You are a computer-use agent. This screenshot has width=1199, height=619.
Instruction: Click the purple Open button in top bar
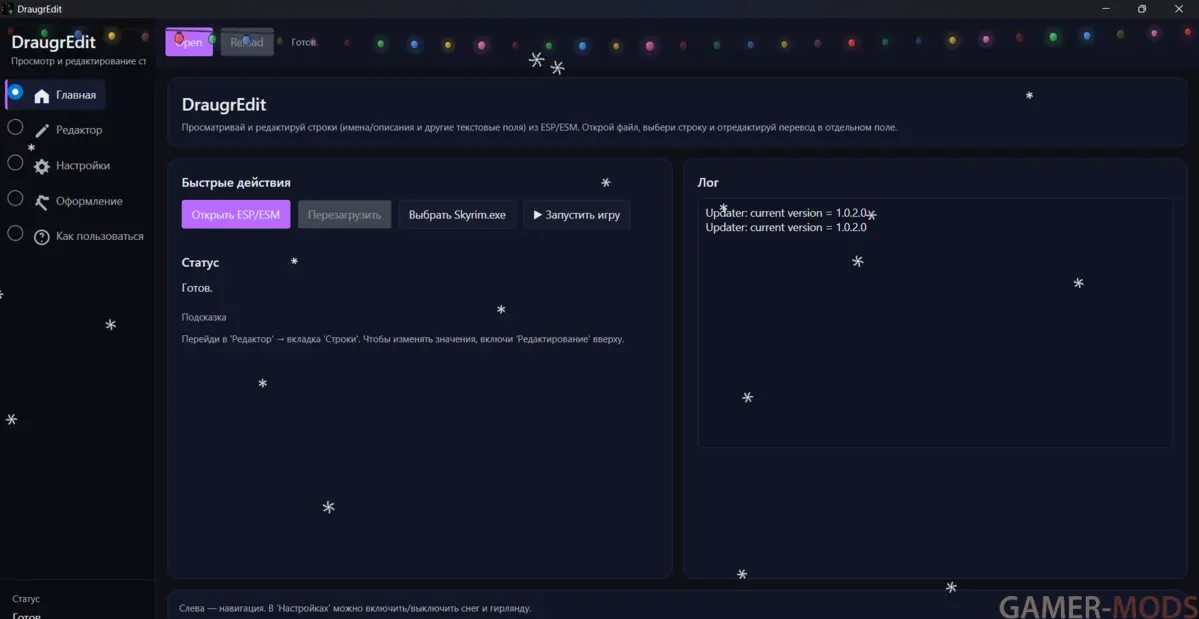point(189,42)
